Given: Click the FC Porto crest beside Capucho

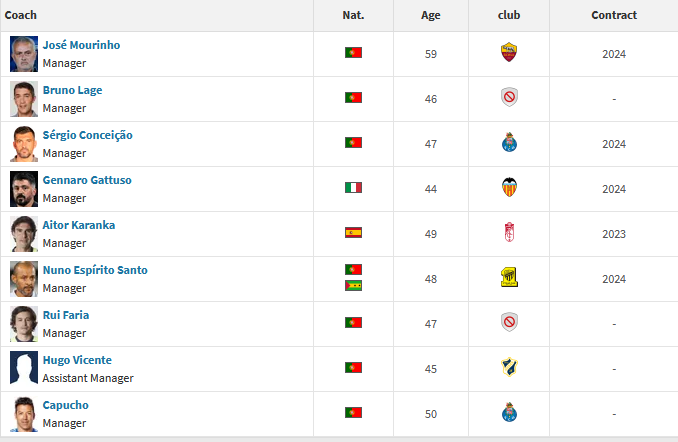Looking at the screenshot, I should tap(509, 412).
